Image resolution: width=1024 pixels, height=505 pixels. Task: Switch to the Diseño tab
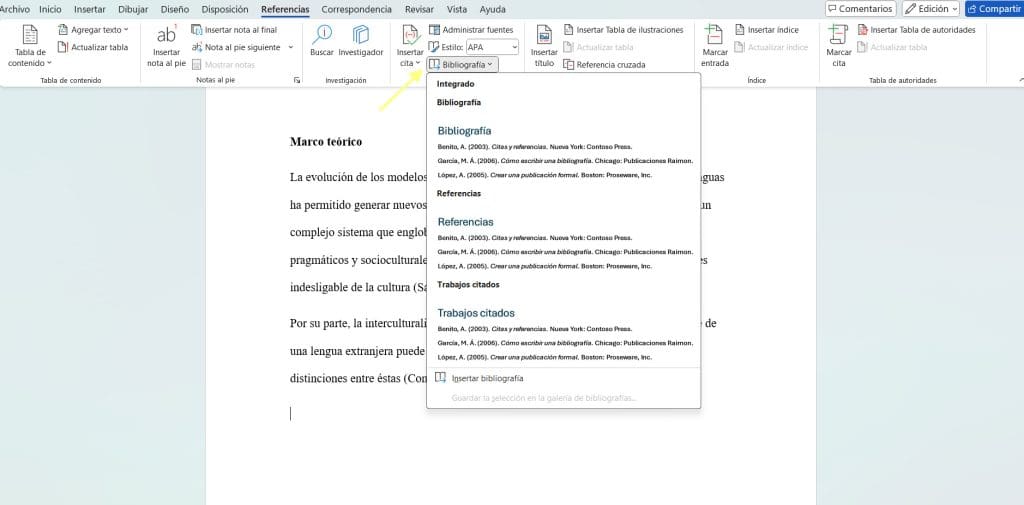[174, 9]
